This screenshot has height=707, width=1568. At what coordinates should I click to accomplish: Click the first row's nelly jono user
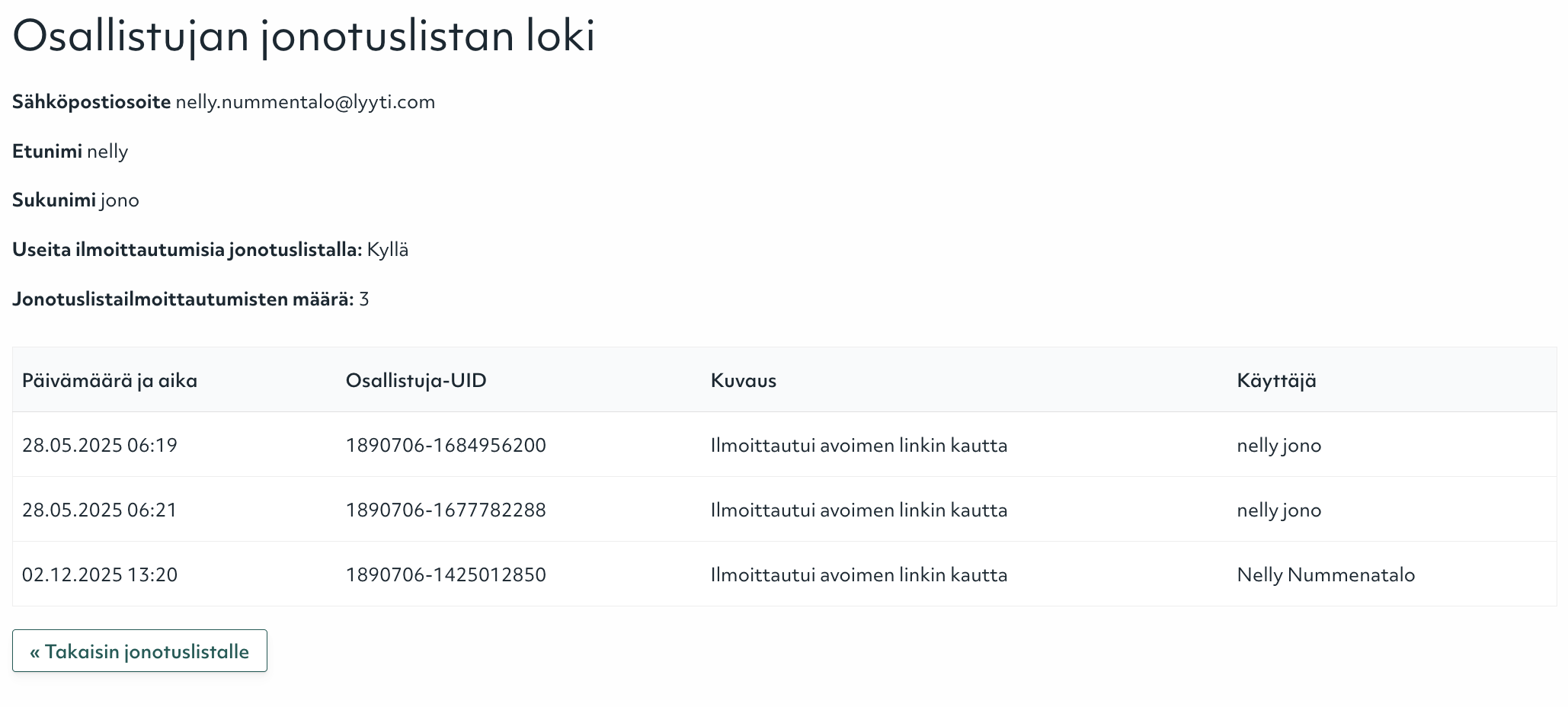1279,445
